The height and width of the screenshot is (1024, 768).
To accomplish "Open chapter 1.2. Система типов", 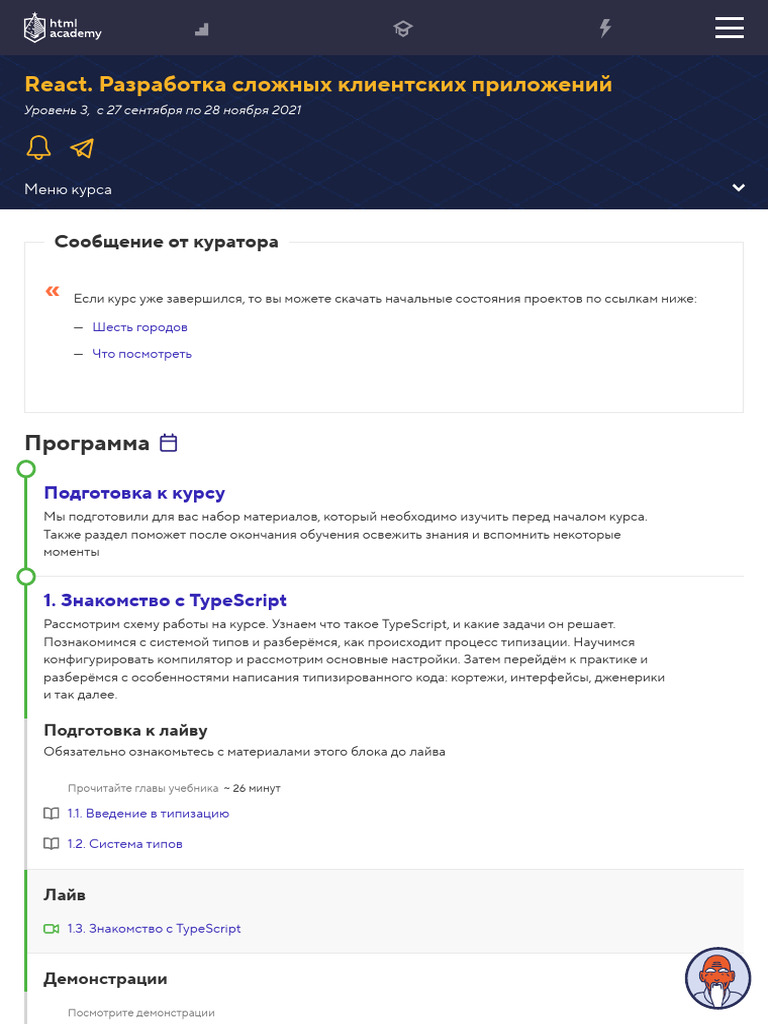I will click(125, 844).
